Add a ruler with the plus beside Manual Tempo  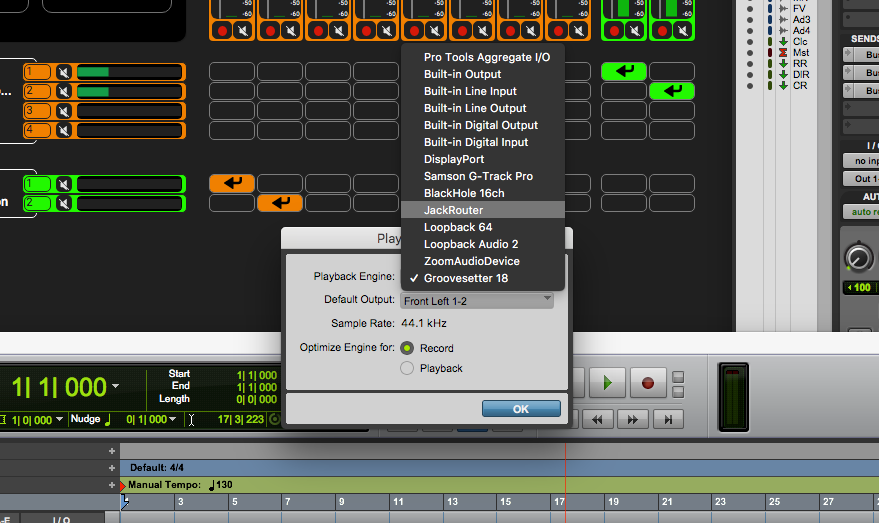pyautogui.click(x=112, y=485)
